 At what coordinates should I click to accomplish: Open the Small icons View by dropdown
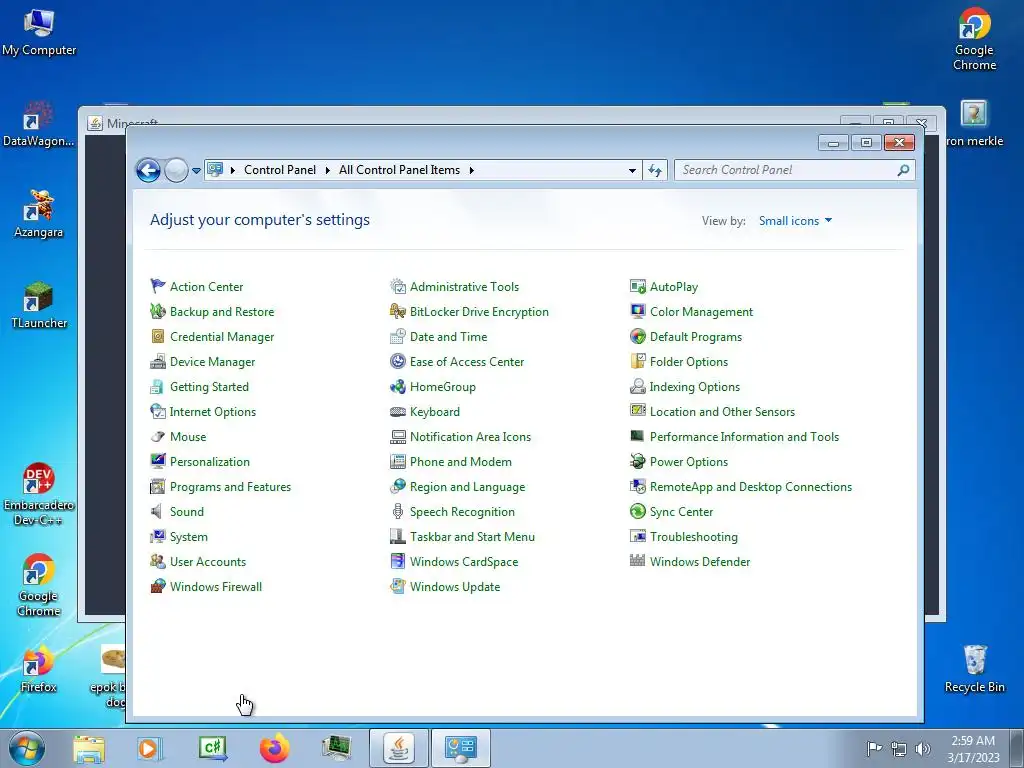[795, 221]
